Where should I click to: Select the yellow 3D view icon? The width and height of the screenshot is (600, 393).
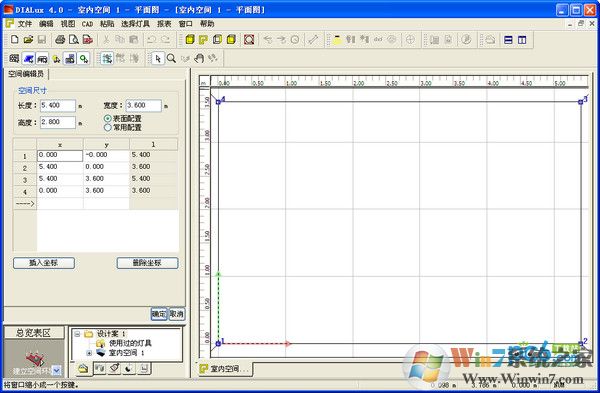190,39
